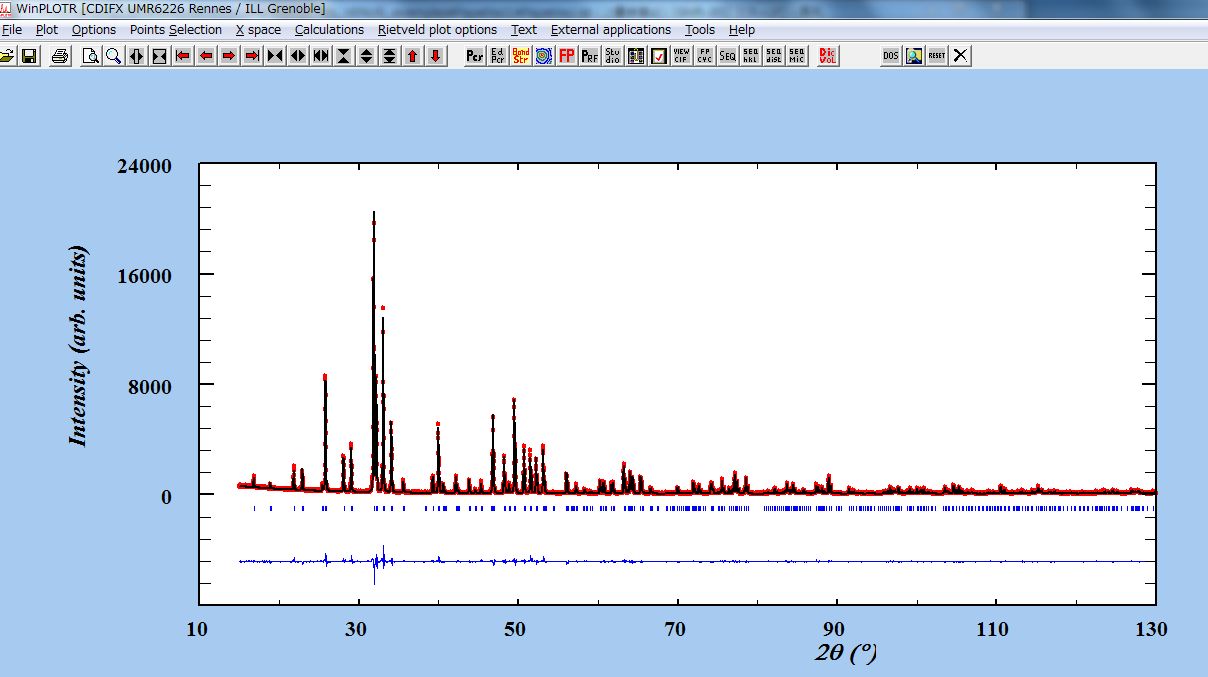1208x677 pixels.
Task: Launch the Bond Str tool
Action: coord(520,56)
